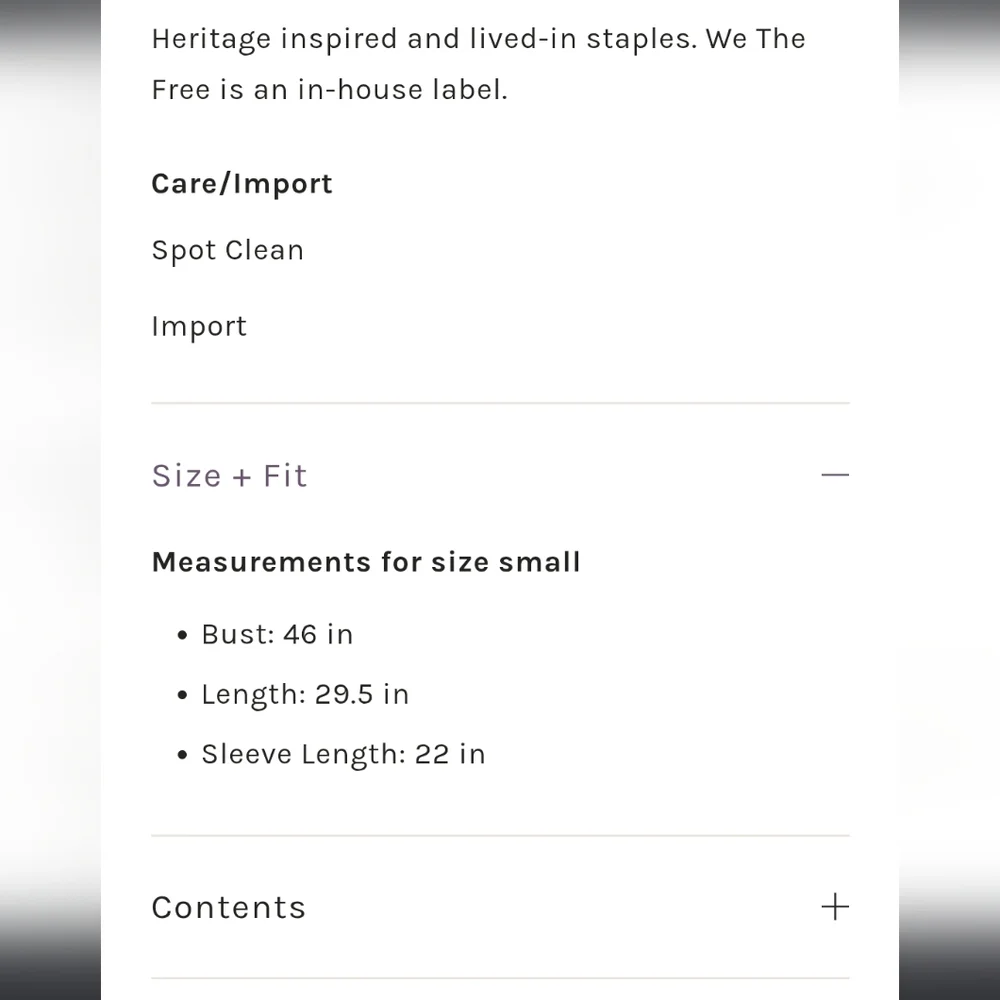Select the Bust: 46 in measurement

point(277,635)
